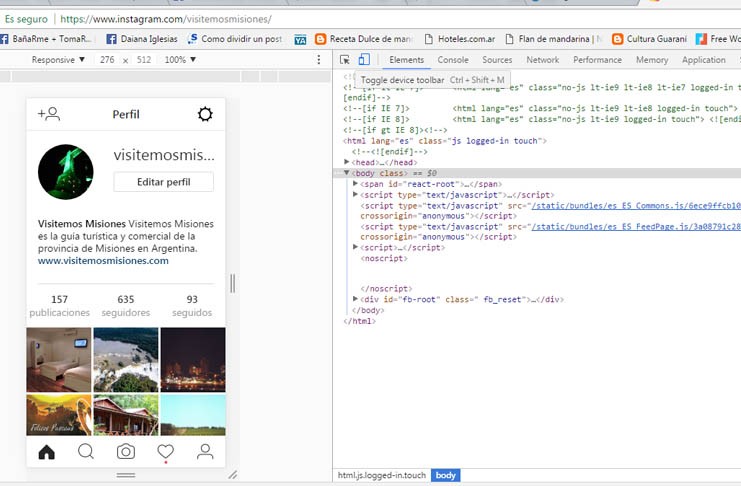
Task: Switch to the Network tab
Action: tap(543, 60)
